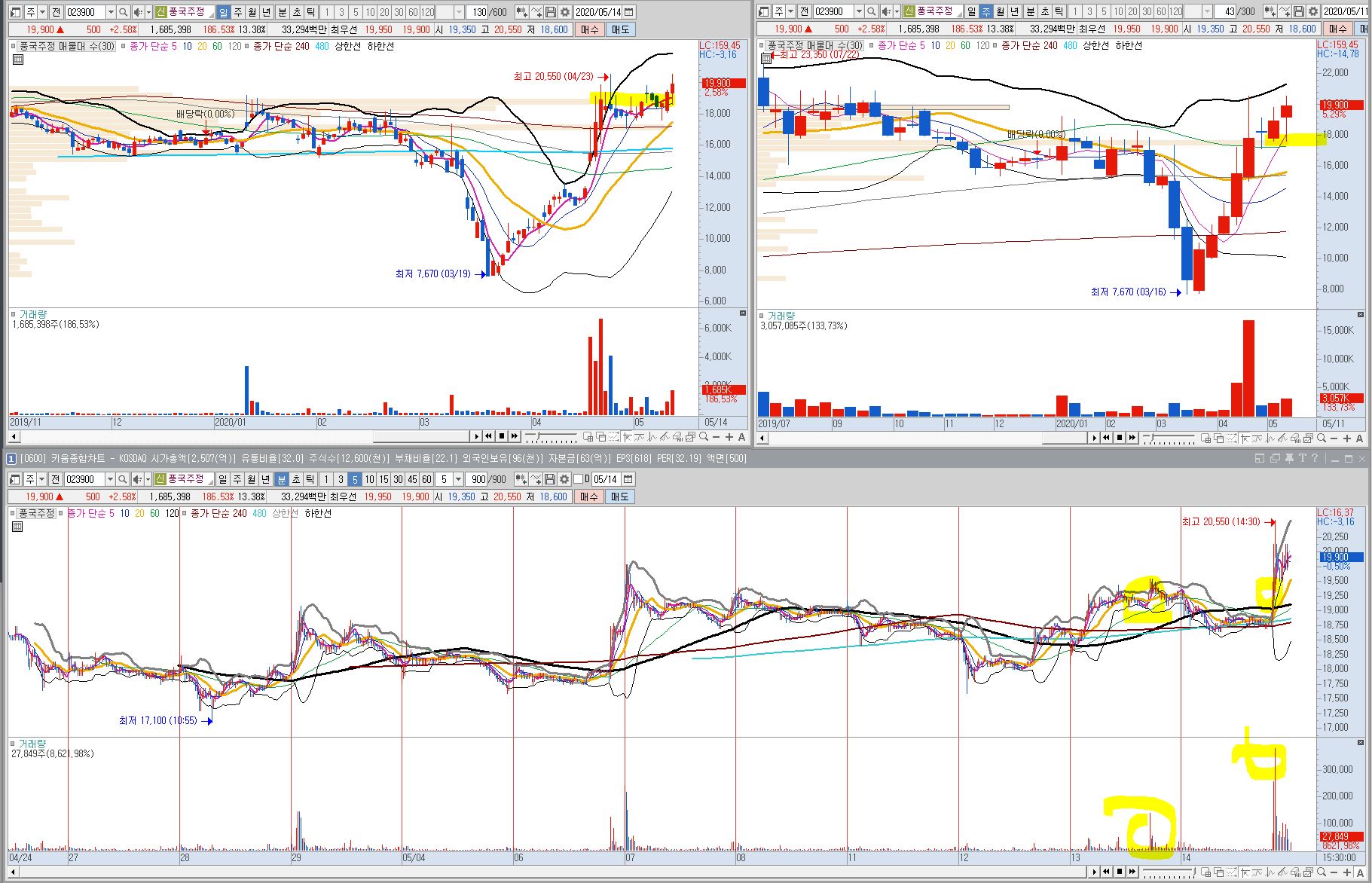The image size is (1372, 883).
Task: Toggle 종가 단순 240 legend marker in bottom chart
Action: tap(184, 513)
